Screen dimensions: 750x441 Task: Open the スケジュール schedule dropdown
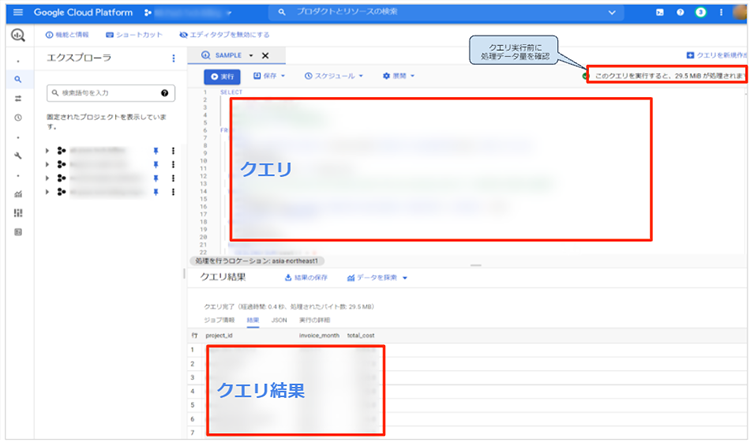pos(334,76)
